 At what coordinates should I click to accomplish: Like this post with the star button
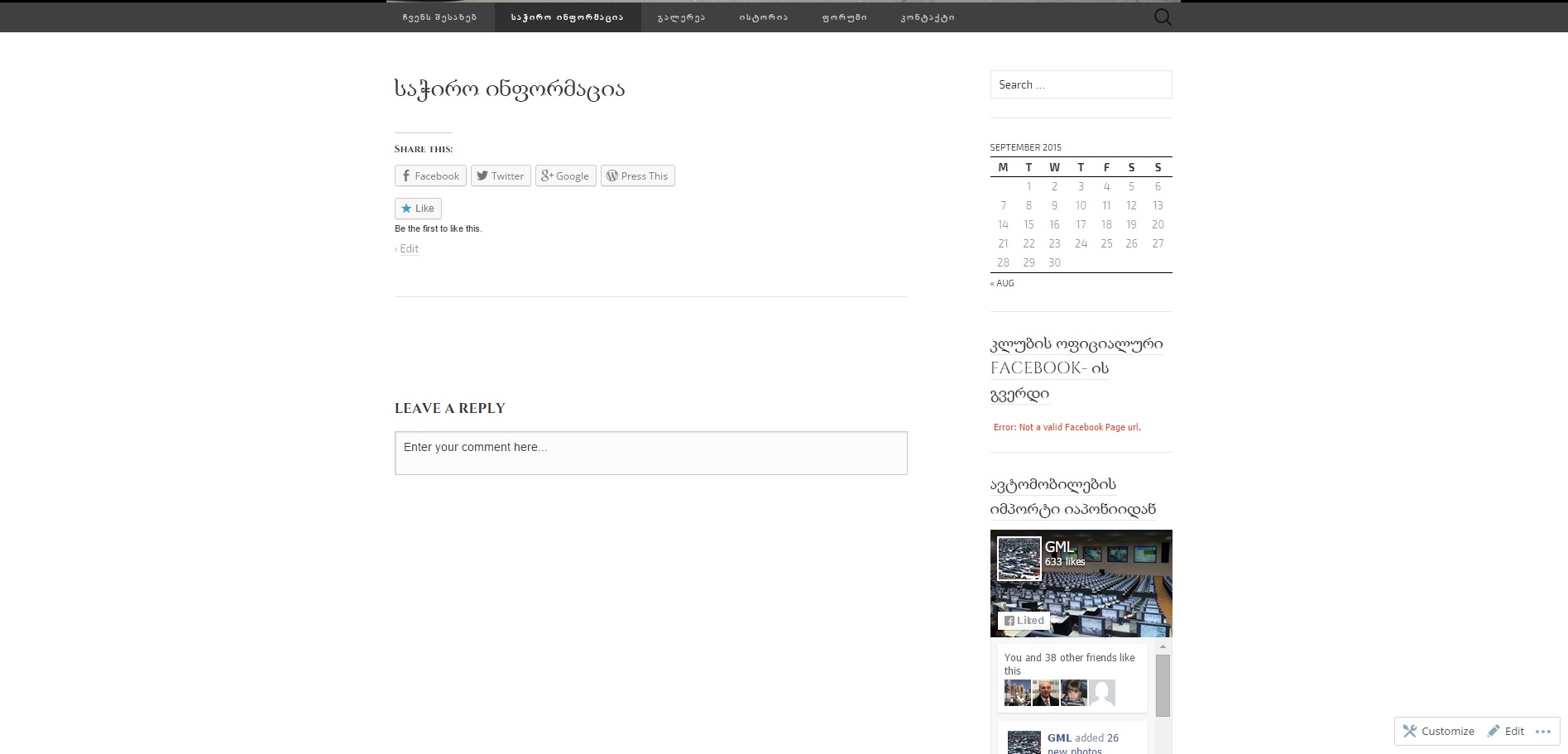point(418,209)
